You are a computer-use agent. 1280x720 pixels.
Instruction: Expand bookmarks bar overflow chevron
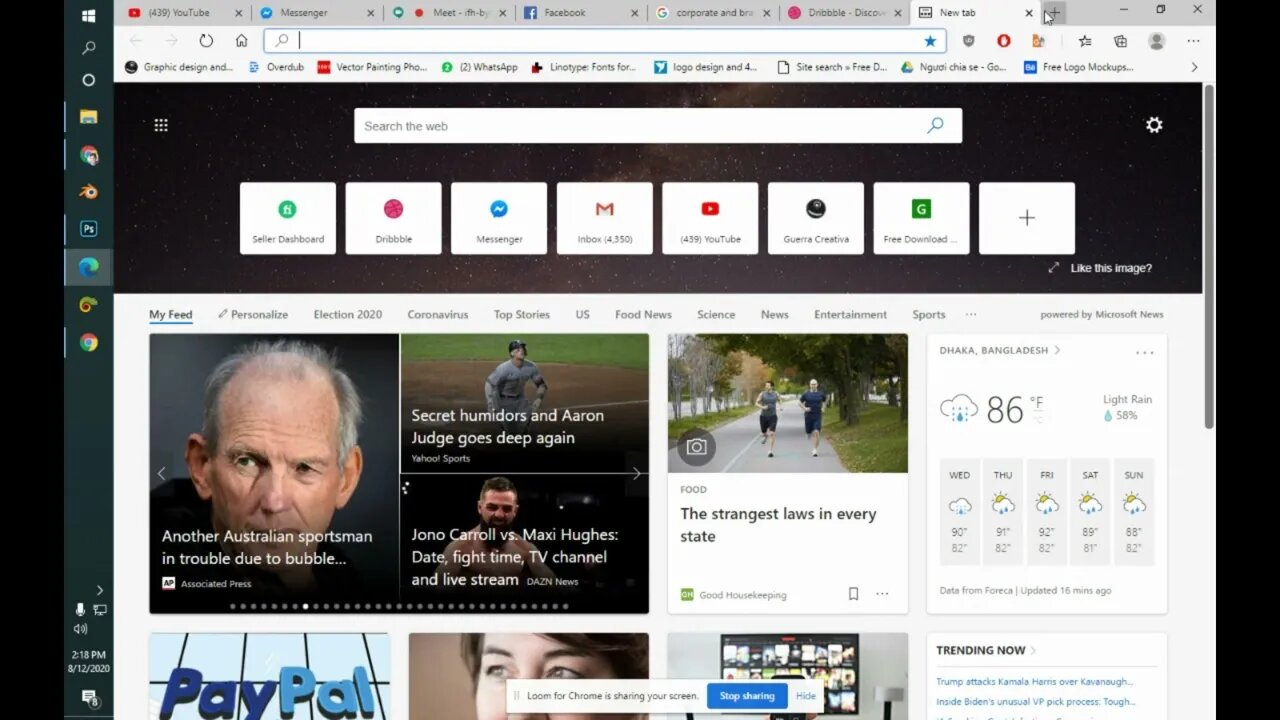pos(1194,67)
